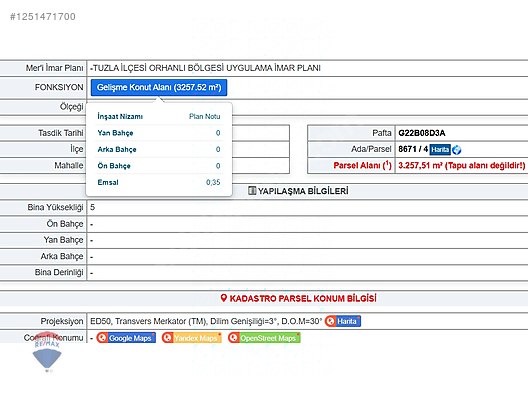Select the Emsal value 0,35
Screen dimensions: 528x396
point(213,183)
